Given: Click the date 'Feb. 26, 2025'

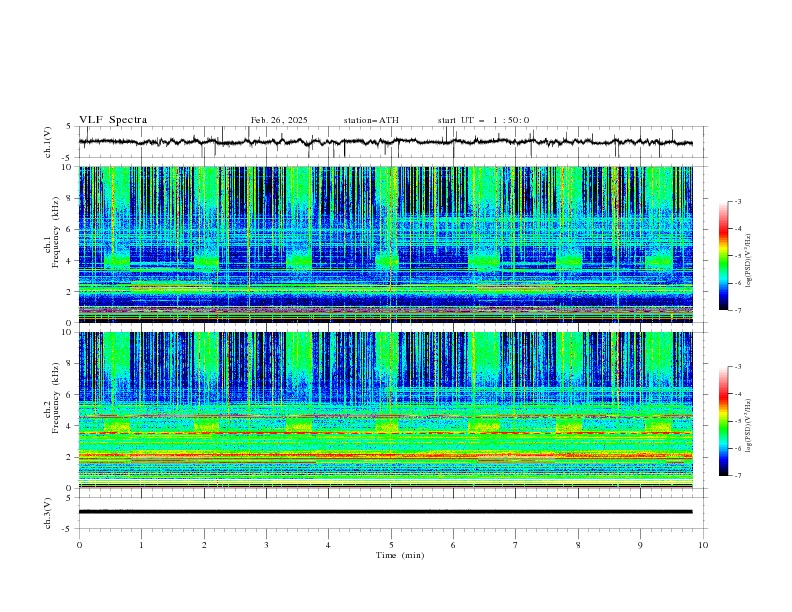Looking at the screenshot, I should pyautogui.click(x=279, y=120).
